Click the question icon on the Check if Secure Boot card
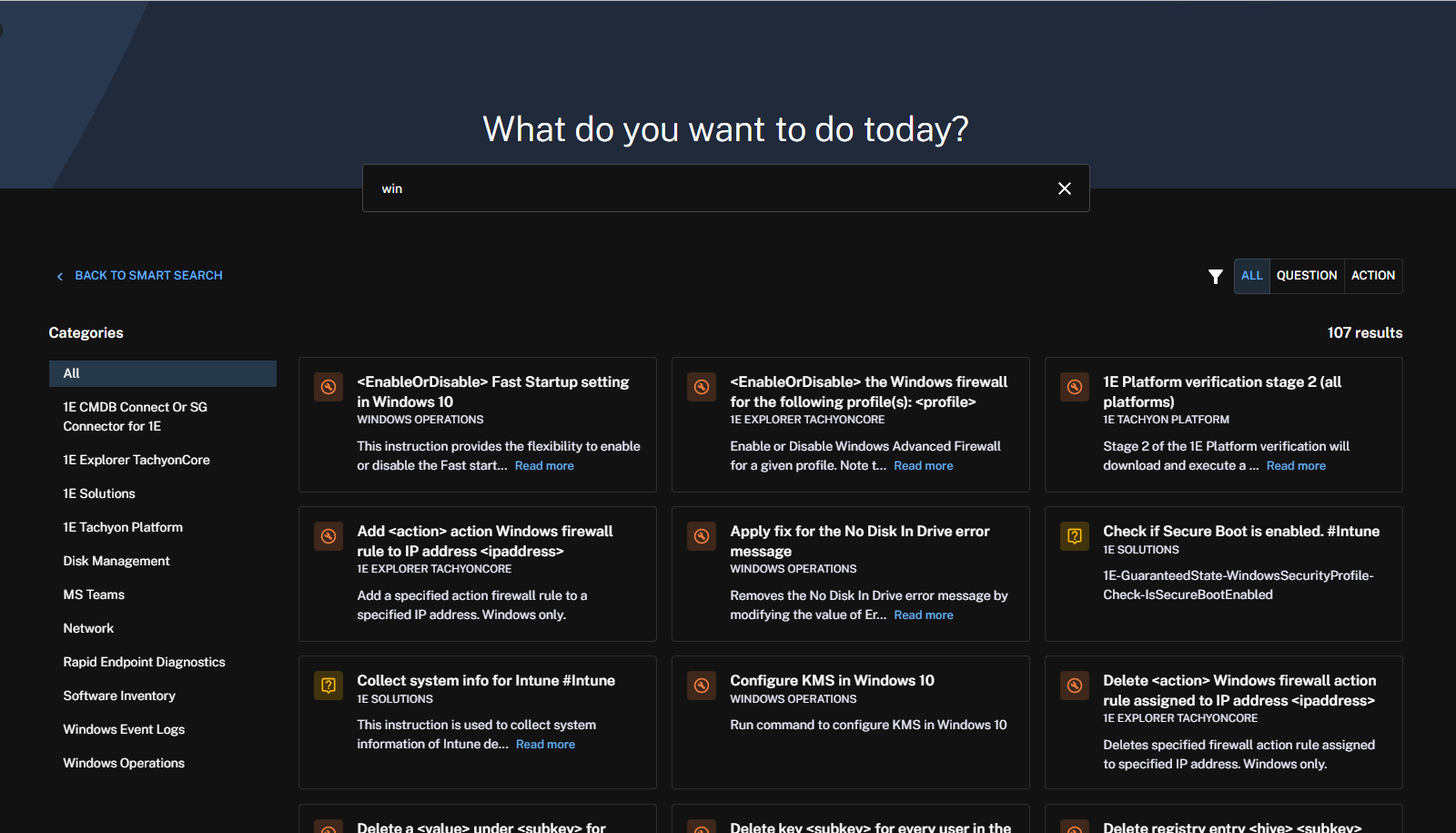Viewport: 1456px width, 833px height. (1075, 536)
